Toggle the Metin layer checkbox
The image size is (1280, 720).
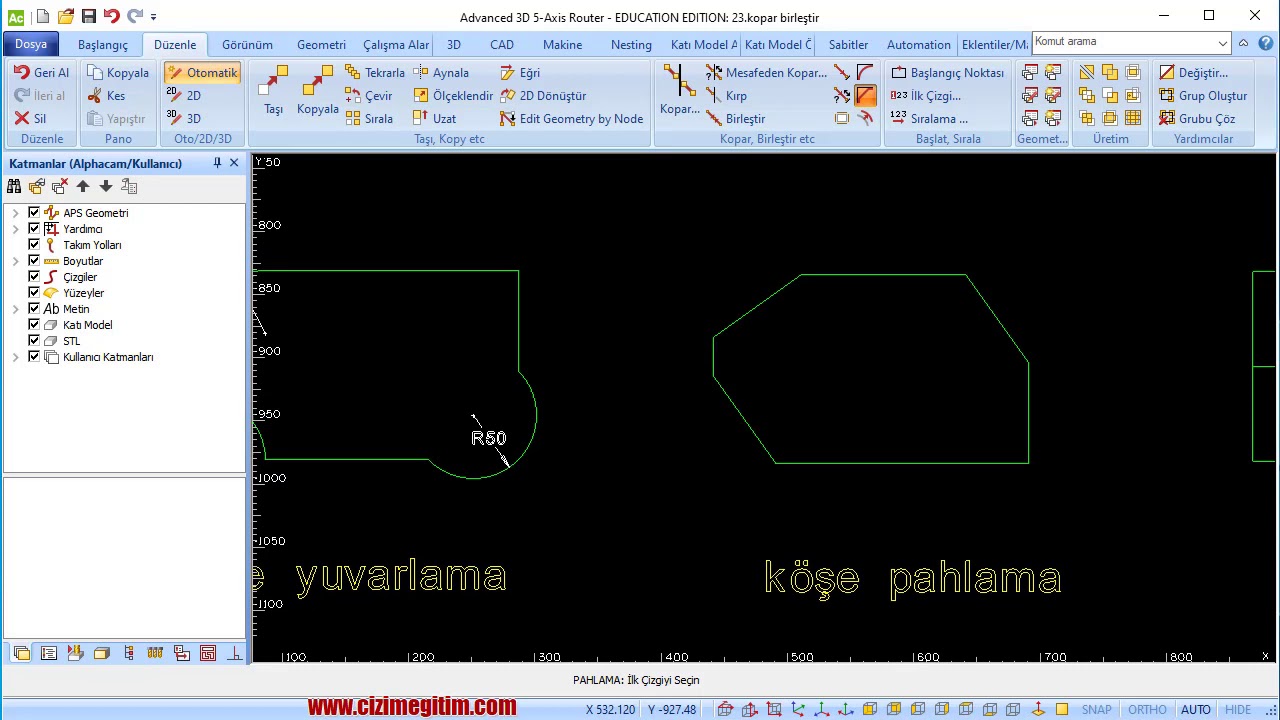(x=34, y=309)
